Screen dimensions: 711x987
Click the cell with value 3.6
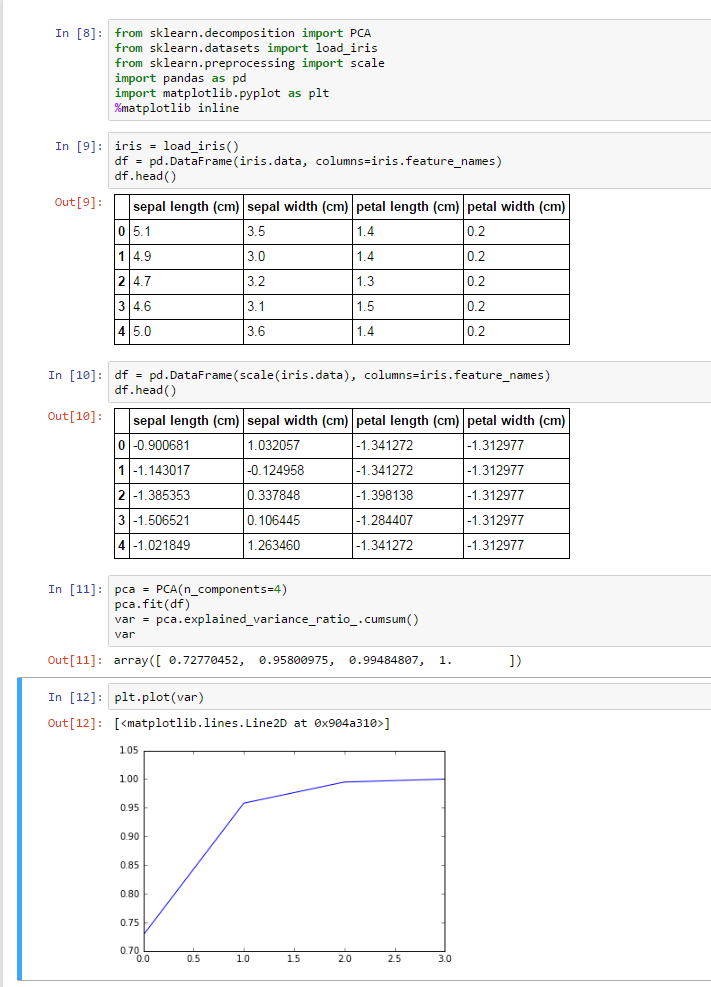click(x=298, y=332)
